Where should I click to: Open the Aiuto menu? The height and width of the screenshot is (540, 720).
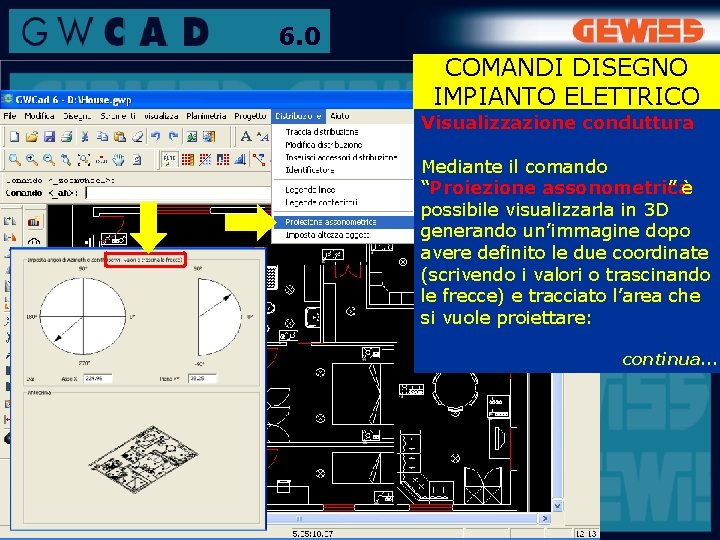point(340,116)
